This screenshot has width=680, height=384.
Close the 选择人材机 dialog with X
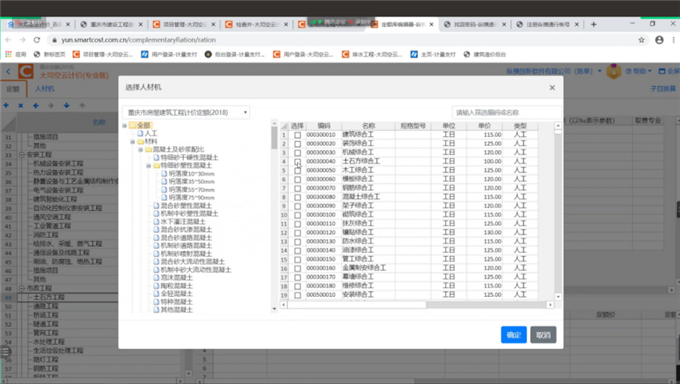click(552, 88)
